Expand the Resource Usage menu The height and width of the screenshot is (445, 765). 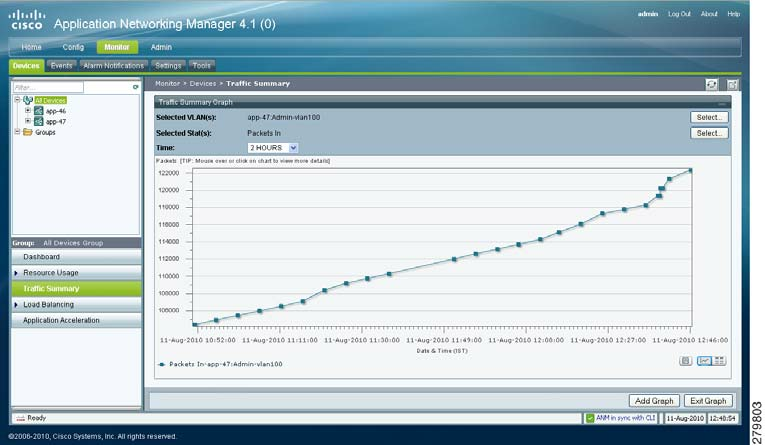click(x=16, y=273)
